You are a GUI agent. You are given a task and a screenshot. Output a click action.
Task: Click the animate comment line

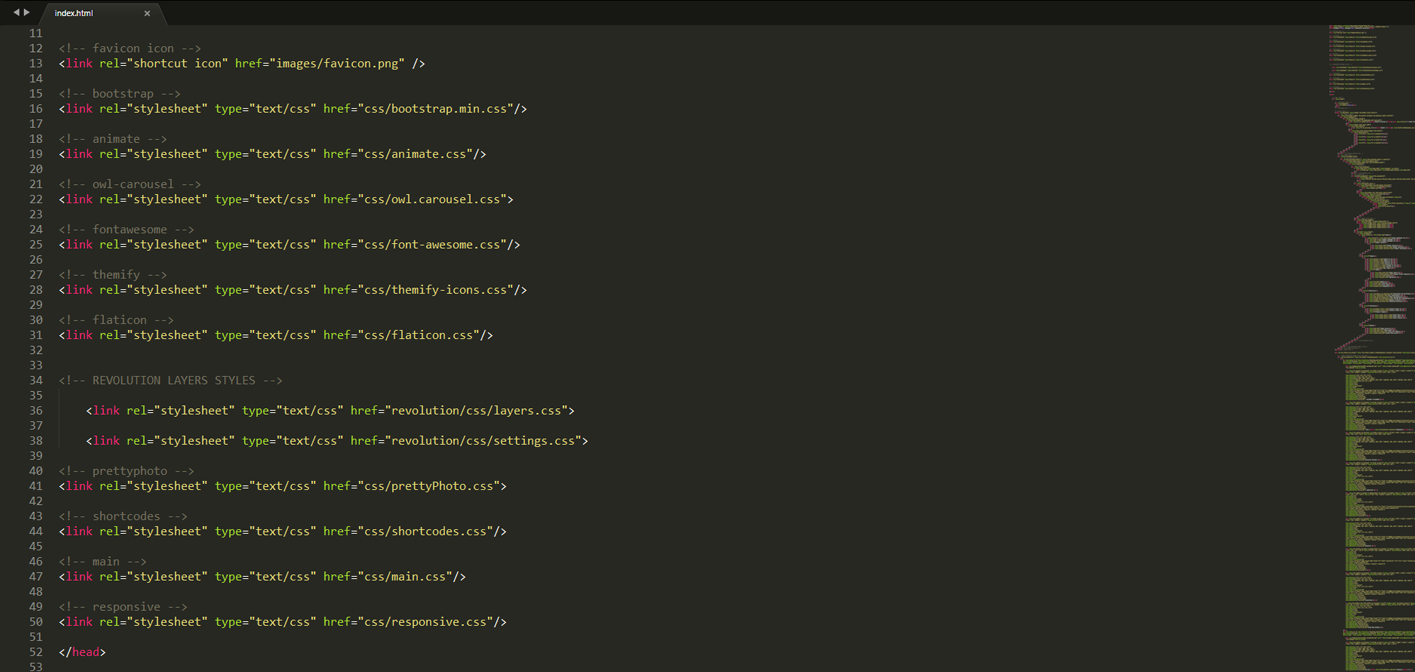pyautogui.click(x=113, y=139)
